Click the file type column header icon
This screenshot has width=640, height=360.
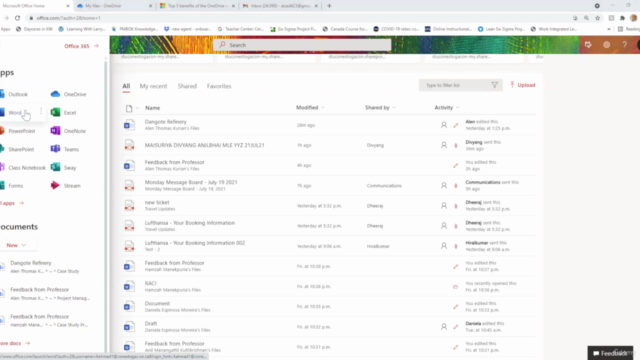[x=129, y=108]
